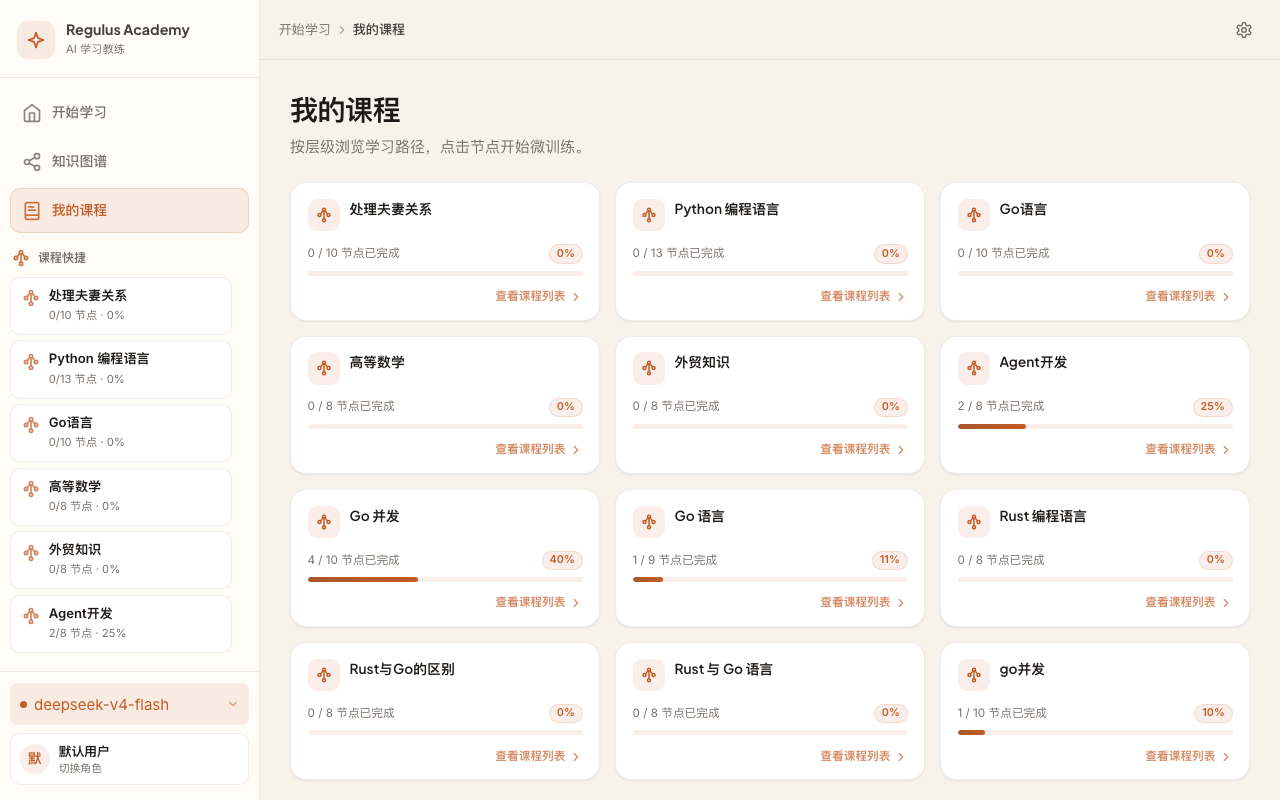Click the Go 语言 11% progress bar
Viewport: 1280px width, 800px height.
click(770, 579)
